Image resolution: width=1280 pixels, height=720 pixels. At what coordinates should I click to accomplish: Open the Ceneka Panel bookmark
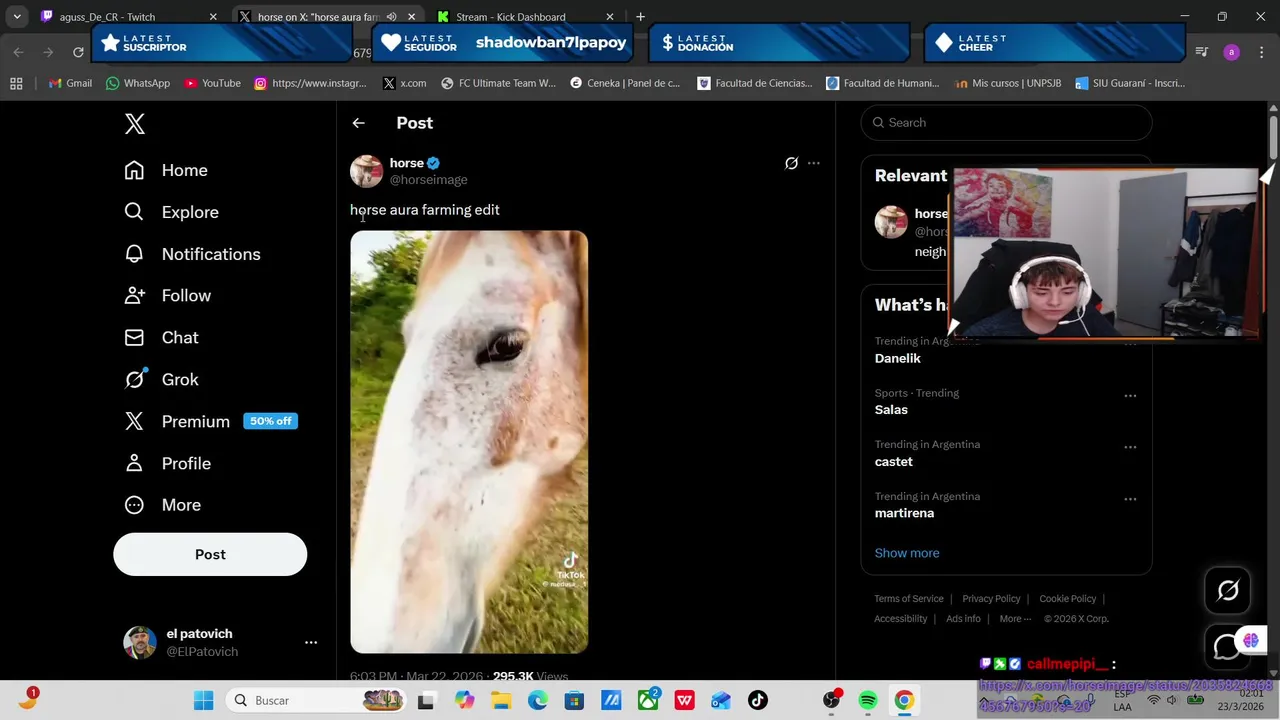pos(625,83)
